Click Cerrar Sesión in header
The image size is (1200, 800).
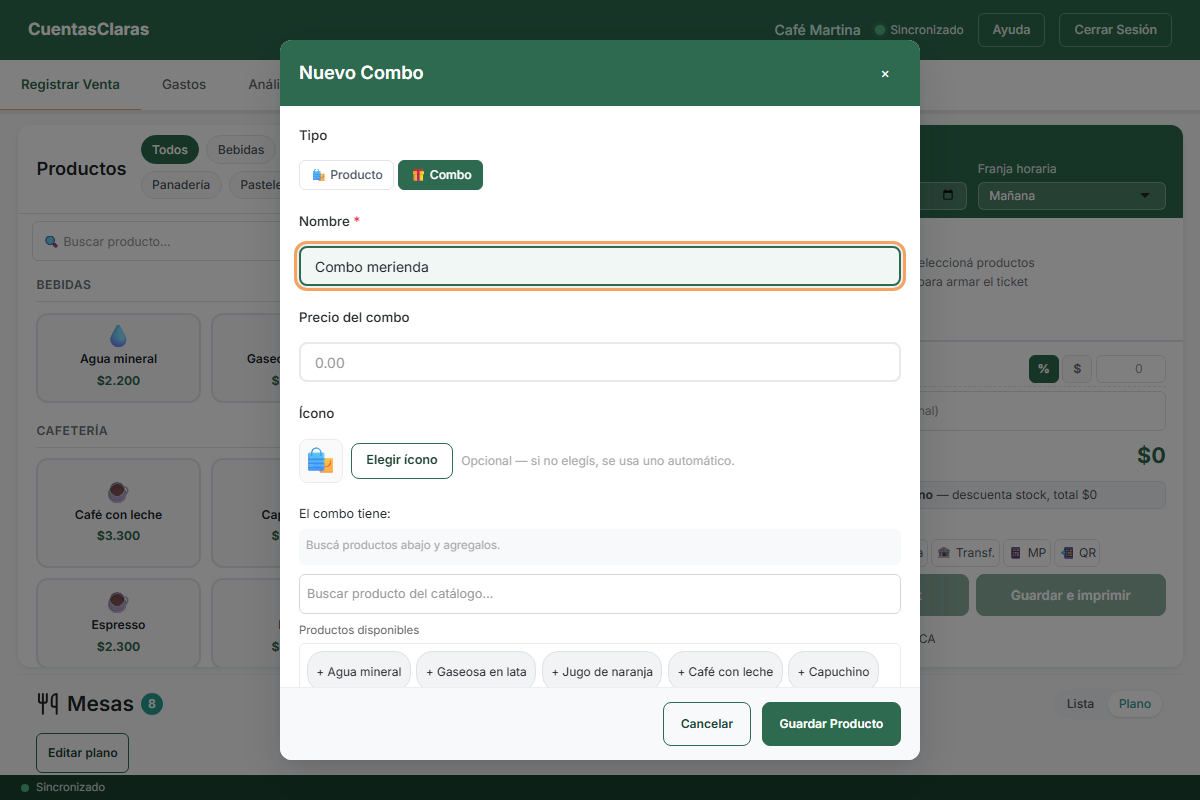[x=1115, y=30]
